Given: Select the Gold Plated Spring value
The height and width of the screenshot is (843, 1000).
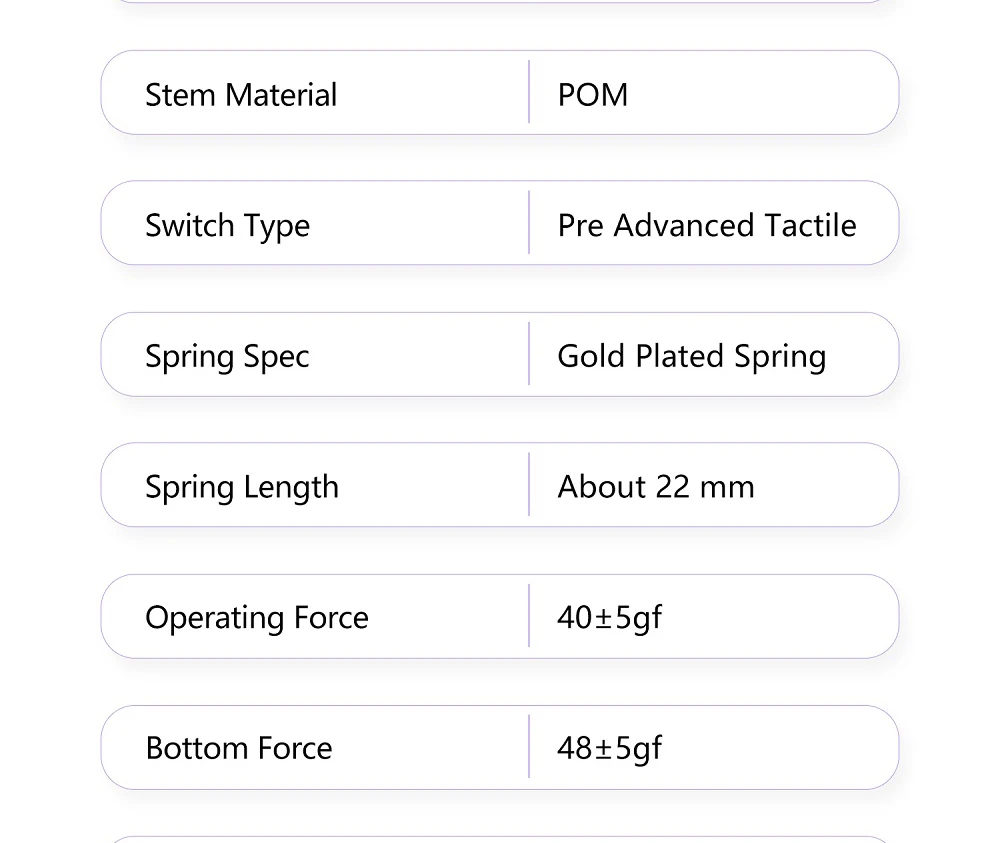Looking at the screenshot, I should 691,357.
